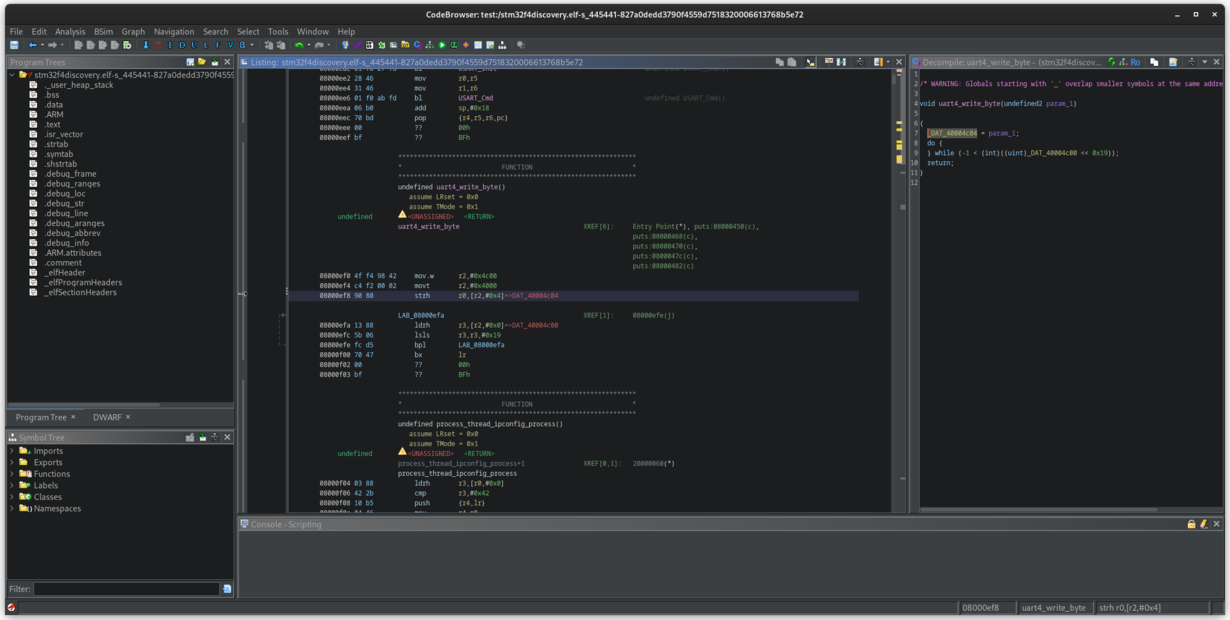The height and width of the screenshot is (620, 1230).
Task: Take a snapshot with the camera icon in Listing
Action: 860,62
